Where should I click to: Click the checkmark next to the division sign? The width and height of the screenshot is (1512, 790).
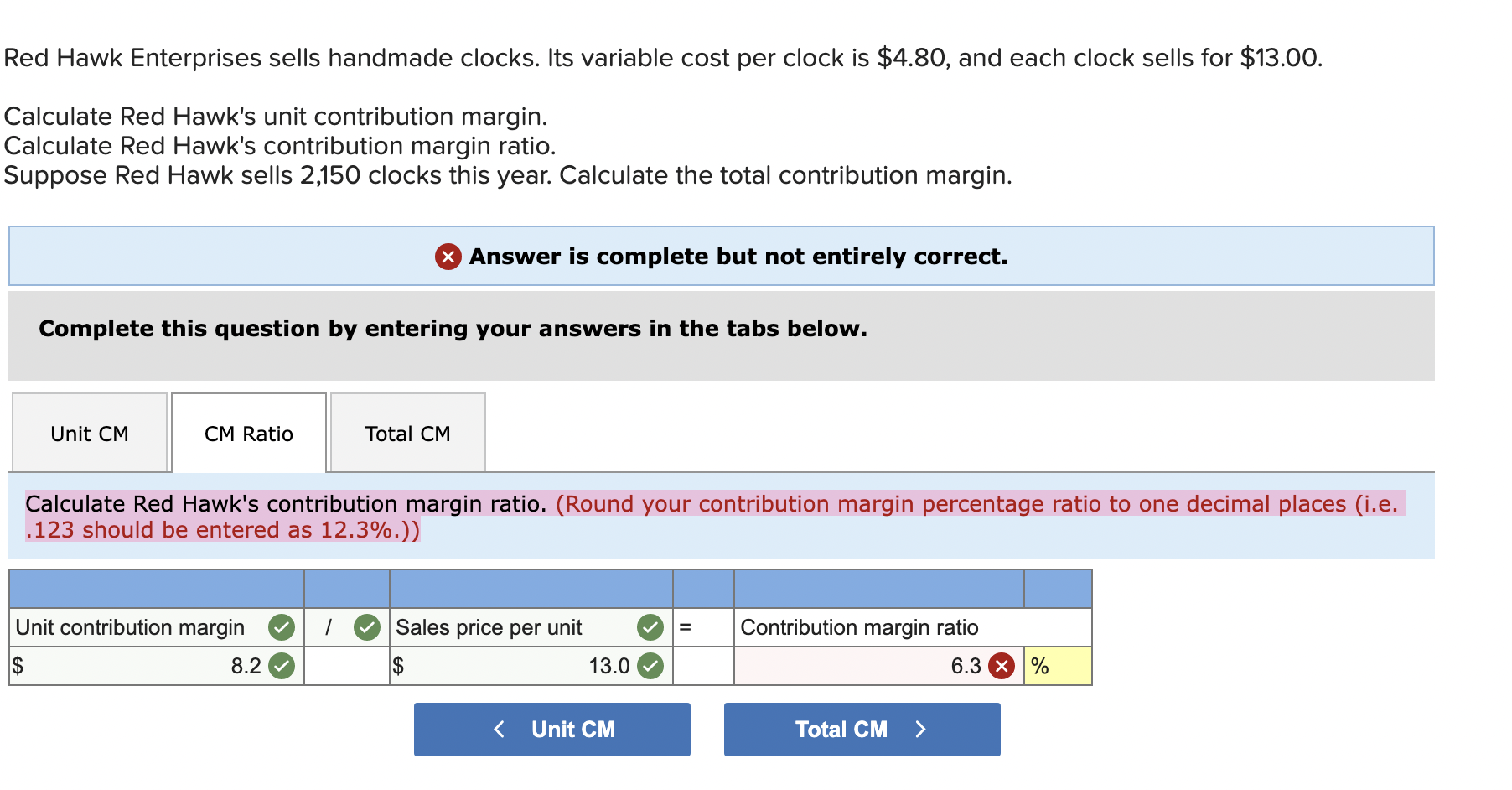(366, 626)
